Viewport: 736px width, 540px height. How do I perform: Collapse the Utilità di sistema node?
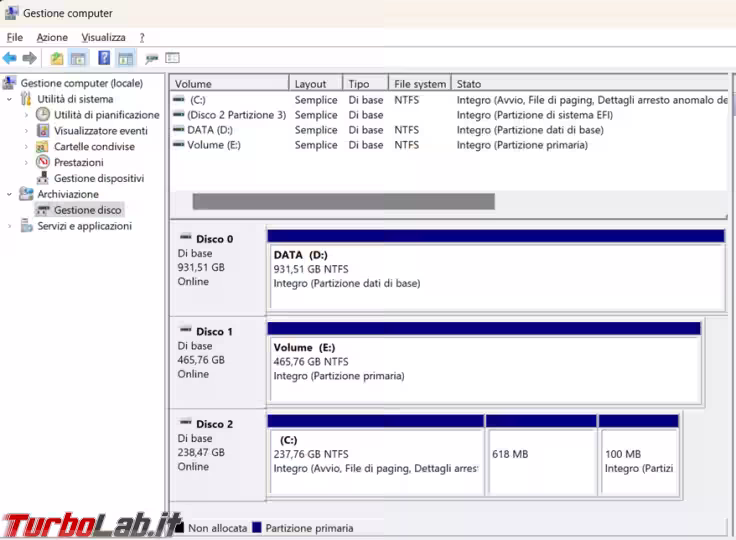tap(9, 99)
